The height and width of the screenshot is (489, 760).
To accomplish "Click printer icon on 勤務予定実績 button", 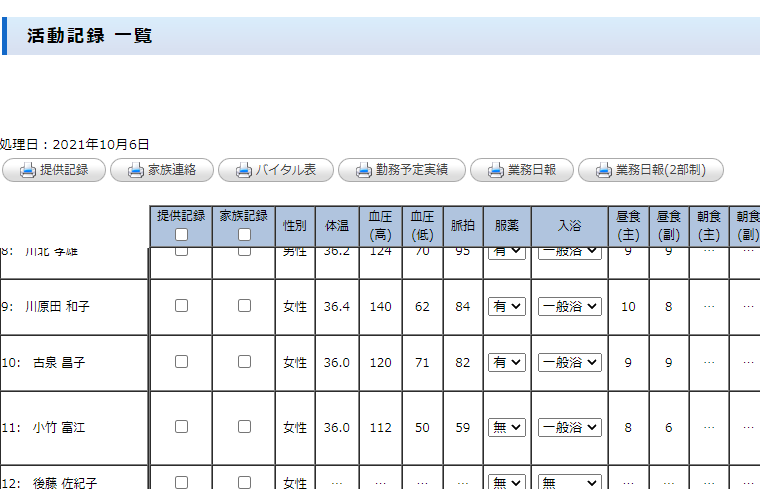I will [363, 170].
